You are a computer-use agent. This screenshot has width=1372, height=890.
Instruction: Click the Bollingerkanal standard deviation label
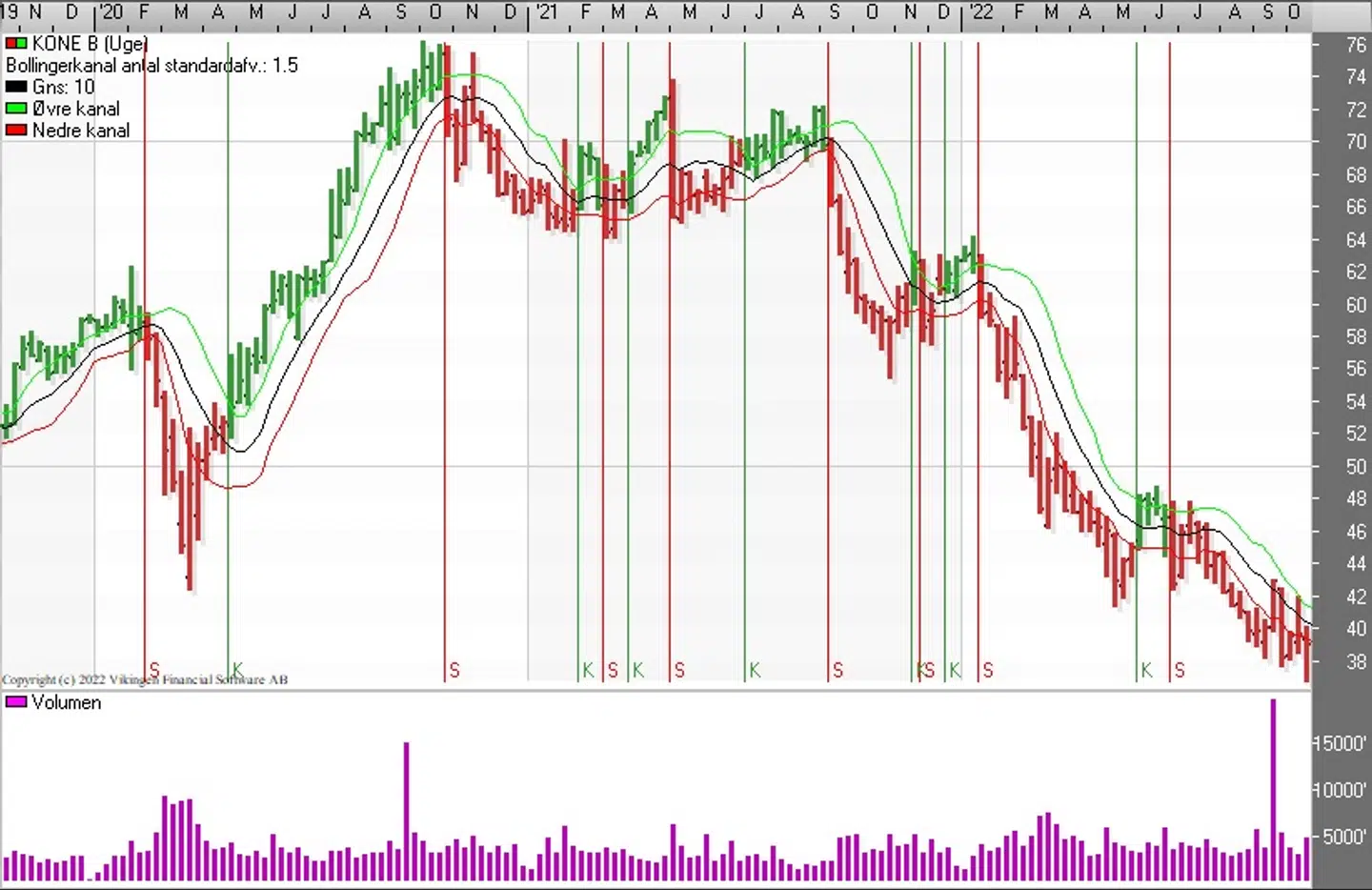point(151,66)
